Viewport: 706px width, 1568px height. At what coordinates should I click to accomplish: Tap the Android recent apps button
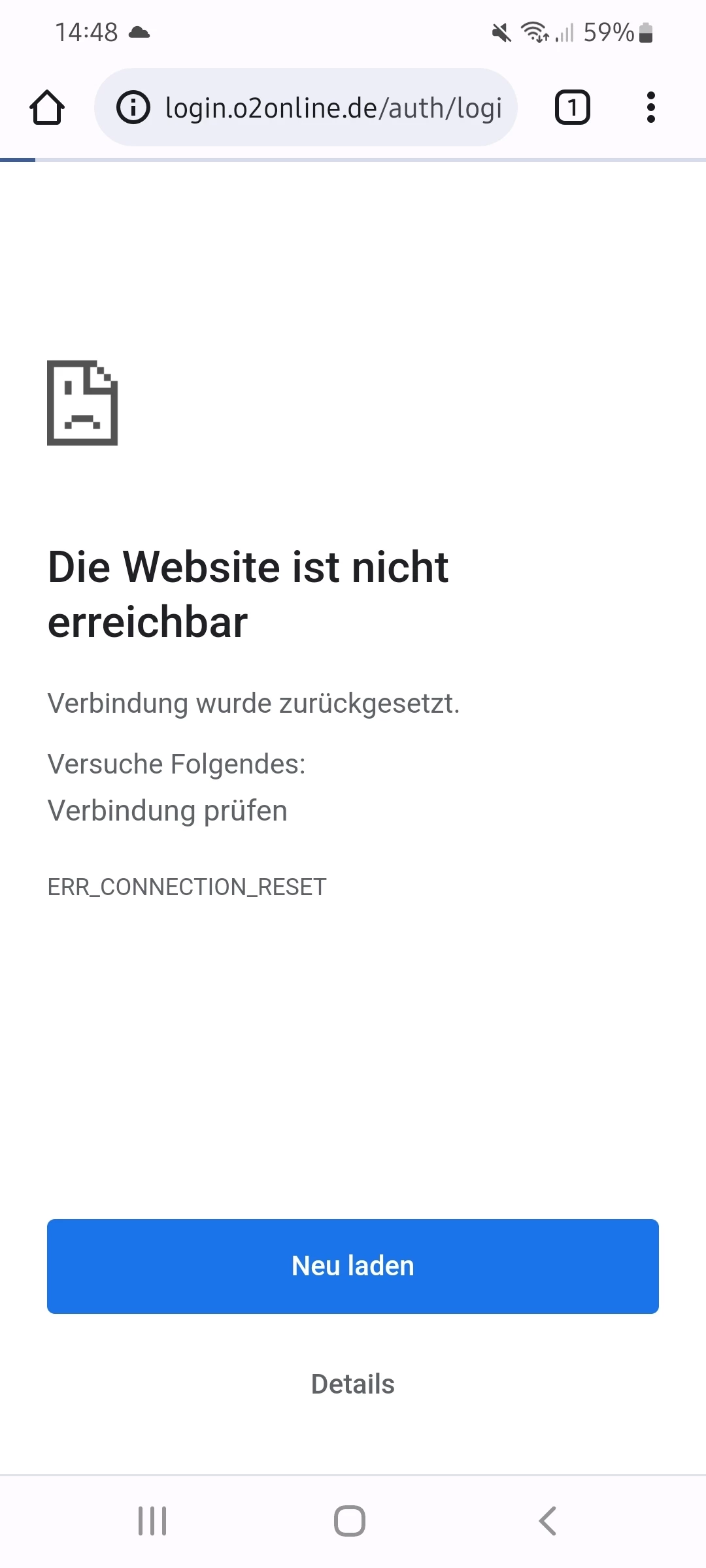[x=152, y=1521]
